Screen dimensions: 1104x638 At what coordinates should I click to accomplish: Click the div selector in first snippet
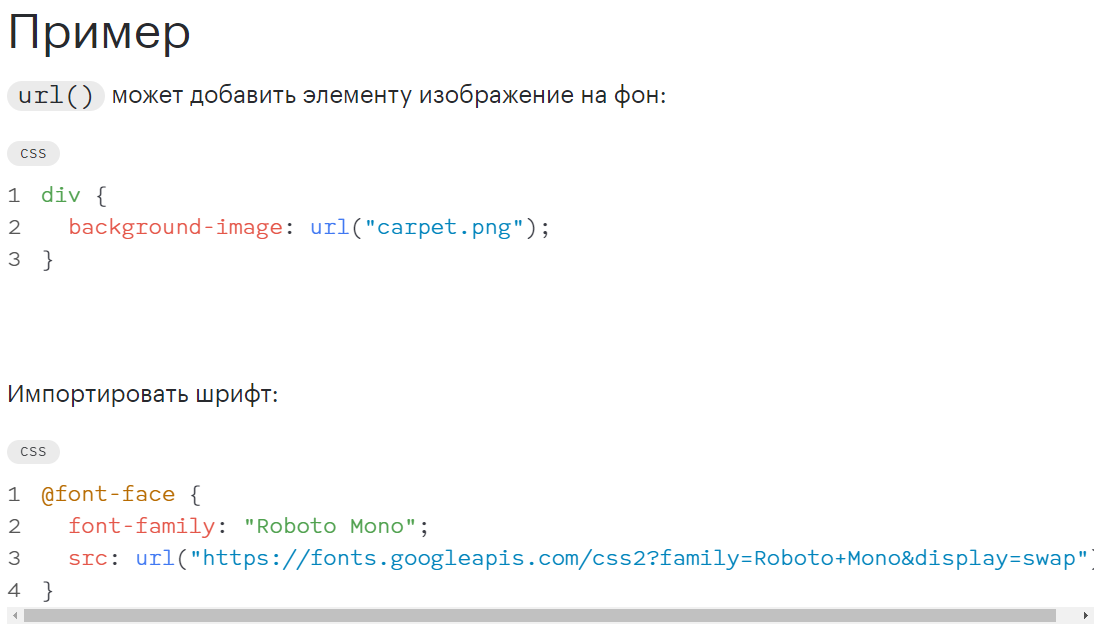(61, 195)
